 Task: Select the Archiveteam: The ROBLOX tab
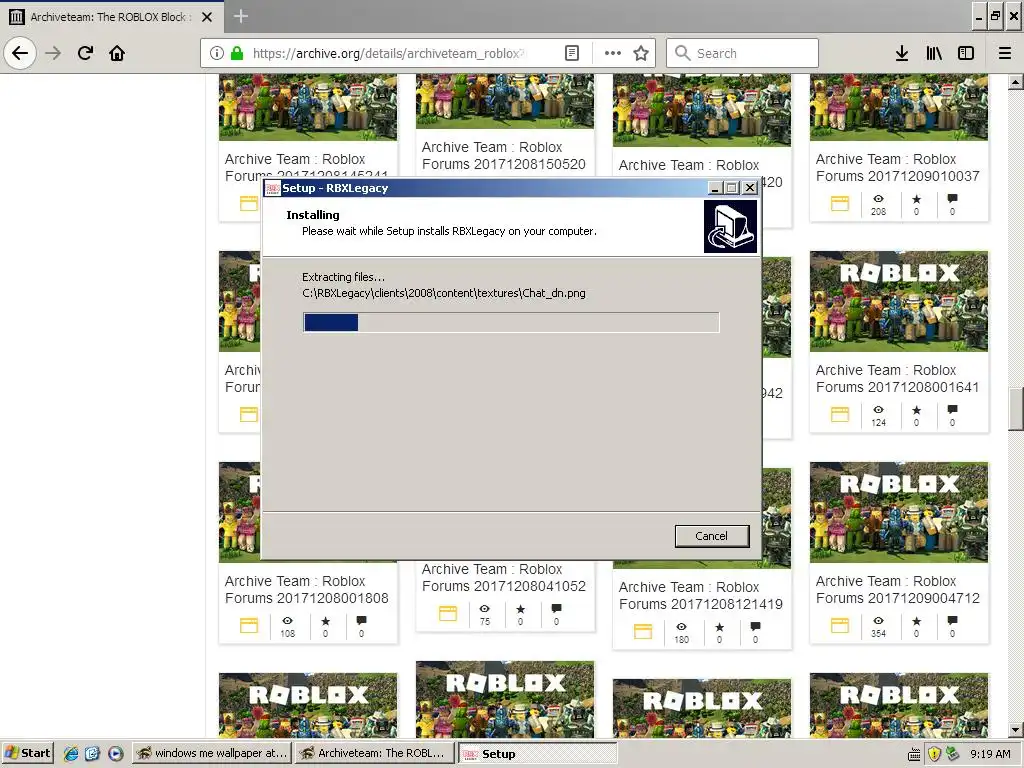tap(111, 17)
